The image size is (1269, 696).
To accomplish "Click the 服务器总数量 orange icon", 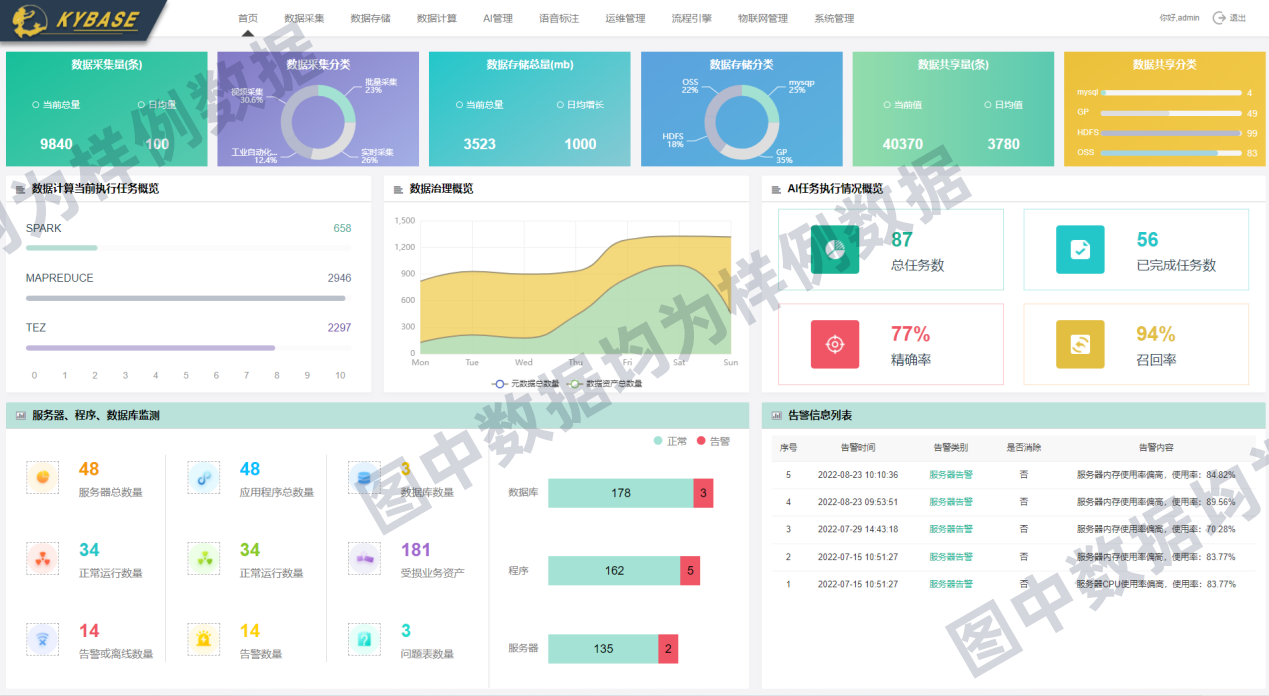I will tap(42, 478).
